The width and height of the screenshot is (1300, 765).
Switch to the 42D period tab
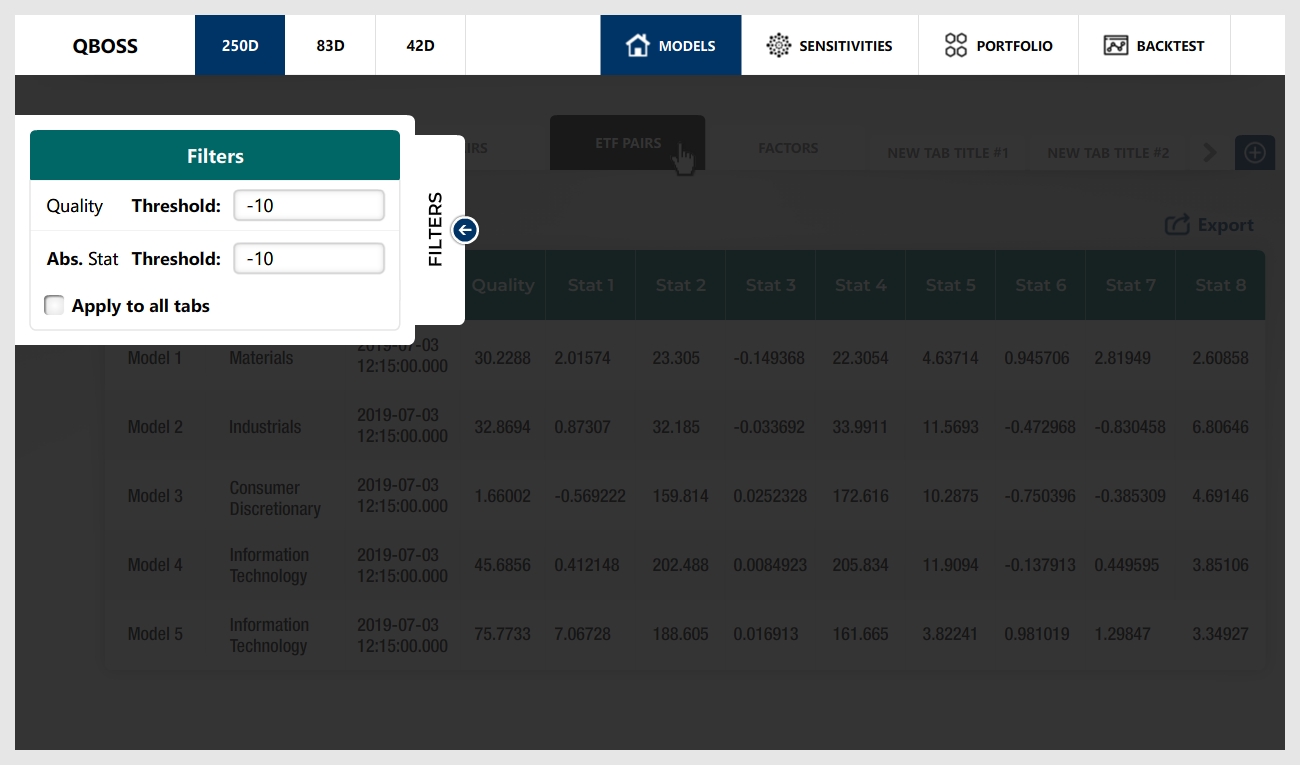tap(420, 45)
